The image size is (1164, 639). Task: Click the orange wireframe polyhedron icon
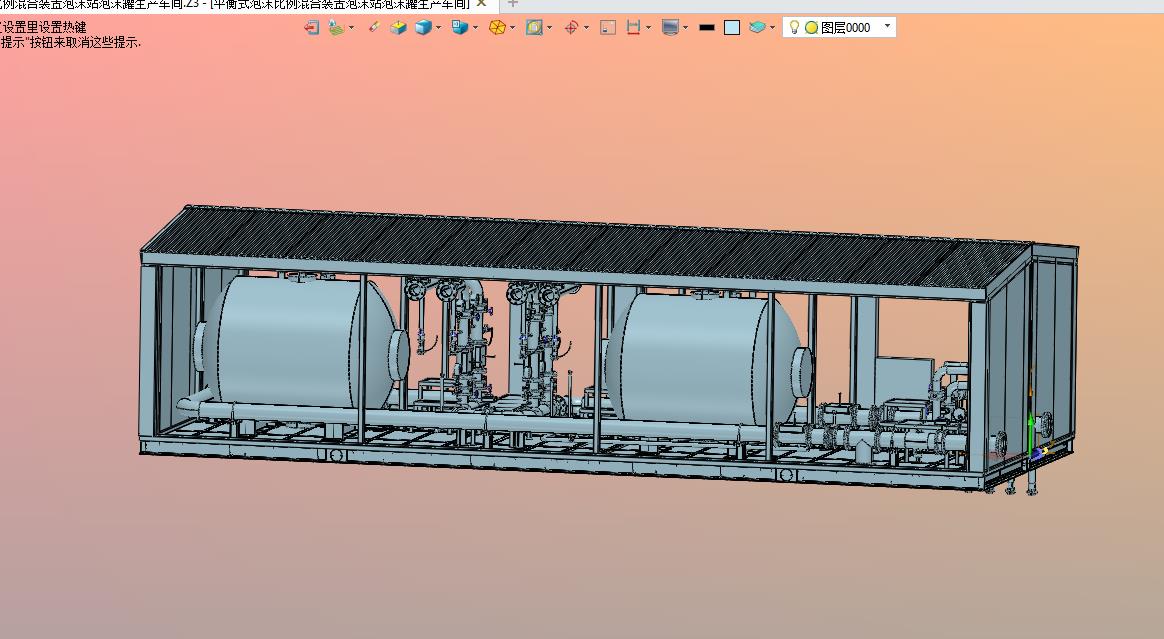pos(497,27)
